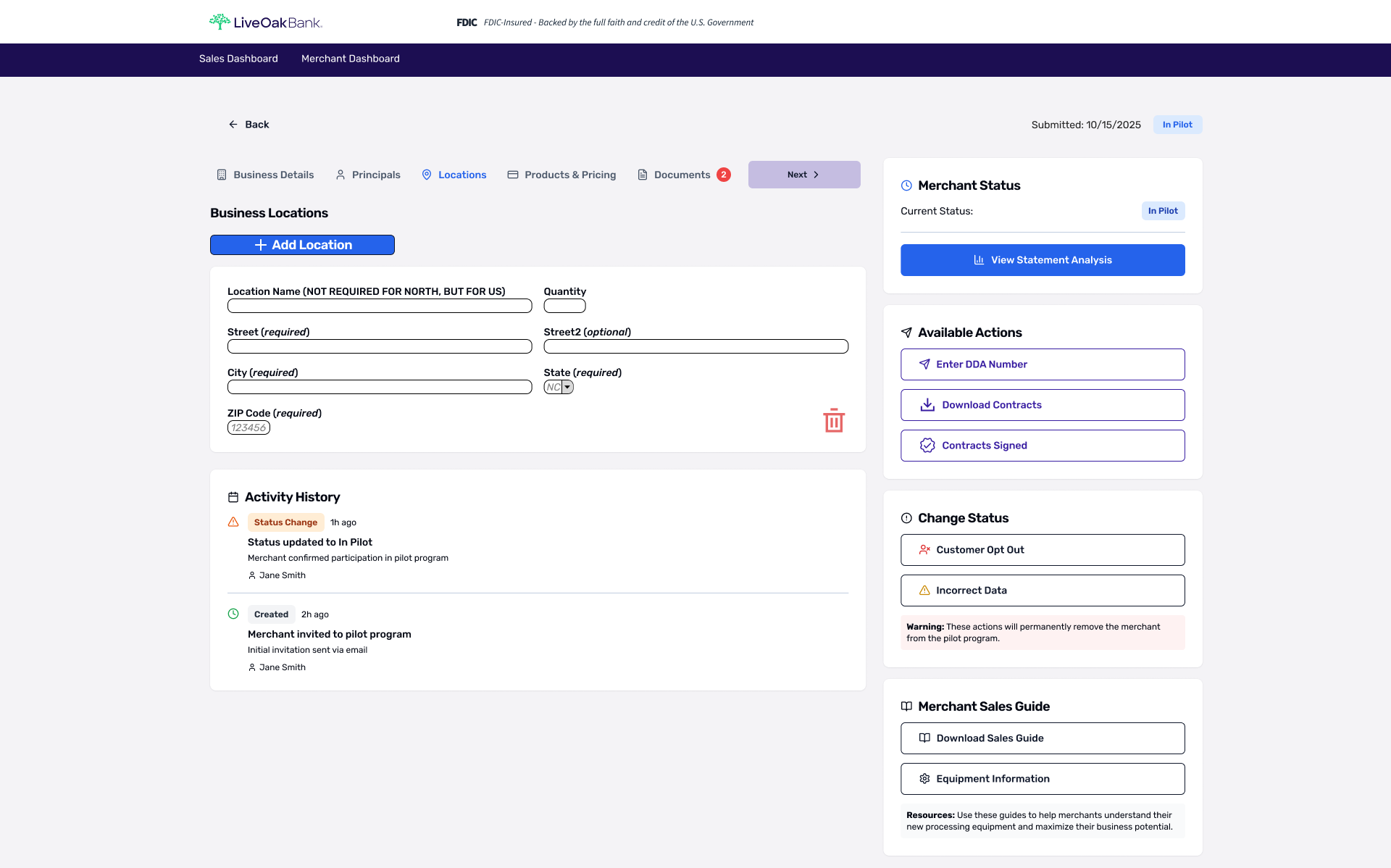Go to Merchant Dashboard menu item
This screenshot has height=868, width=1391.
pyautogui.click(x=350, y=59)
